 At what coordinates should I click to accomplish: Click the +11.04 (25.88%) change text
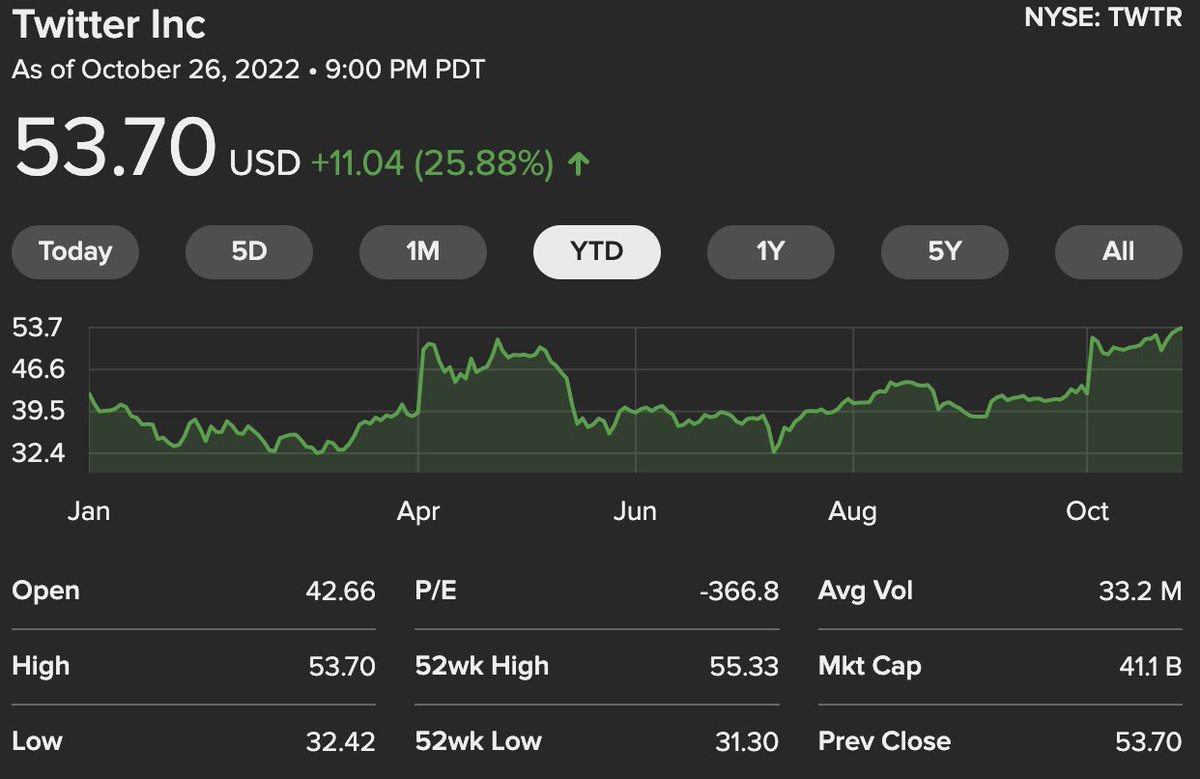pos(432,164)
